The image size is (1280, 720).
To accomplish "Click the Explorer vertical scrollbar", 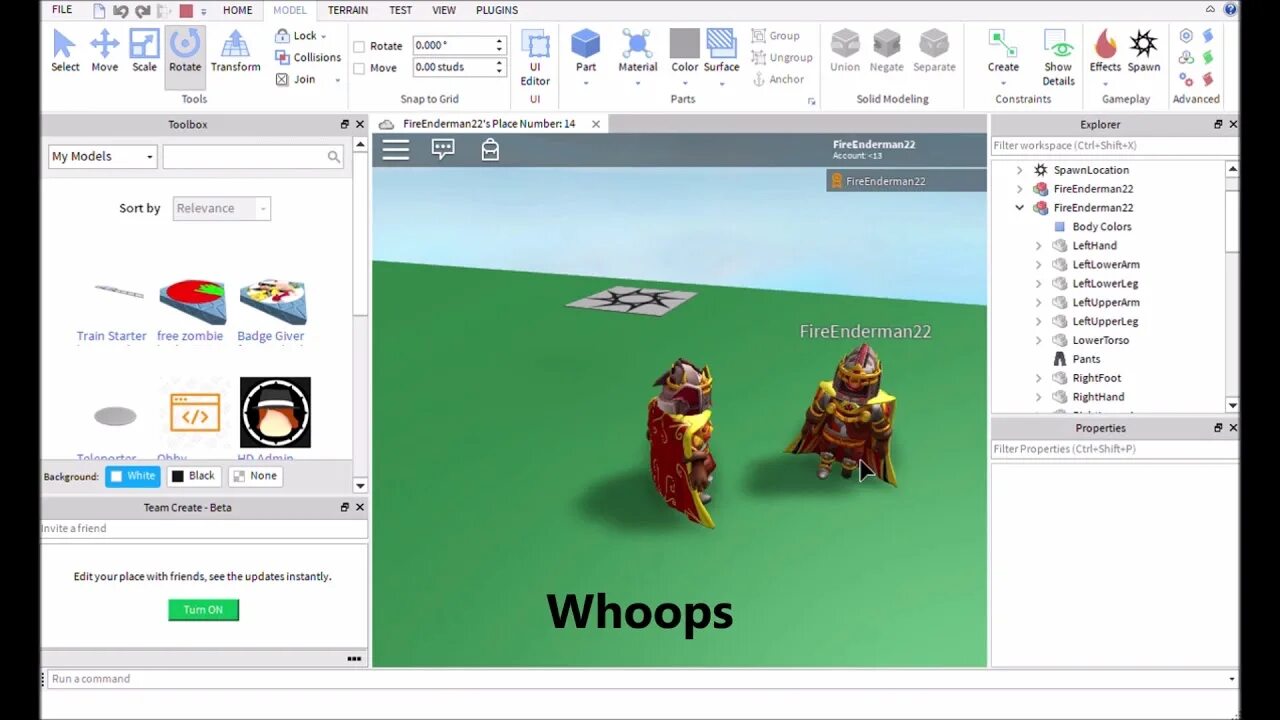I will [x=1232, y=287].
